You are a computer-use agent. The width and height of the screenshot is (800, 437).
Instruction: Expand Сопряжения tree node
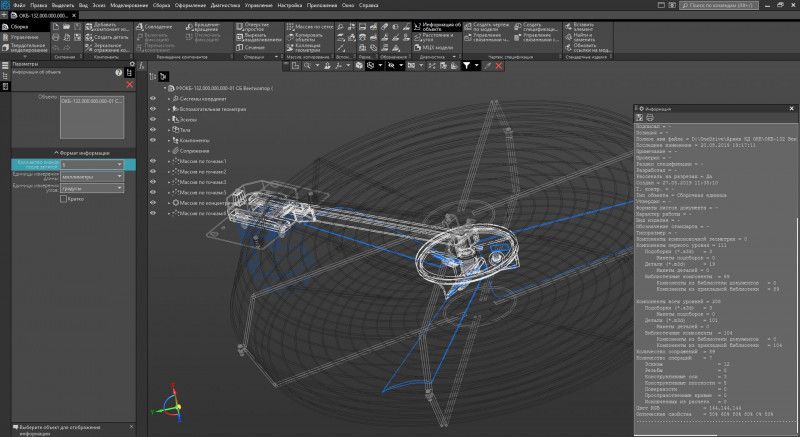tap(169, 151)
